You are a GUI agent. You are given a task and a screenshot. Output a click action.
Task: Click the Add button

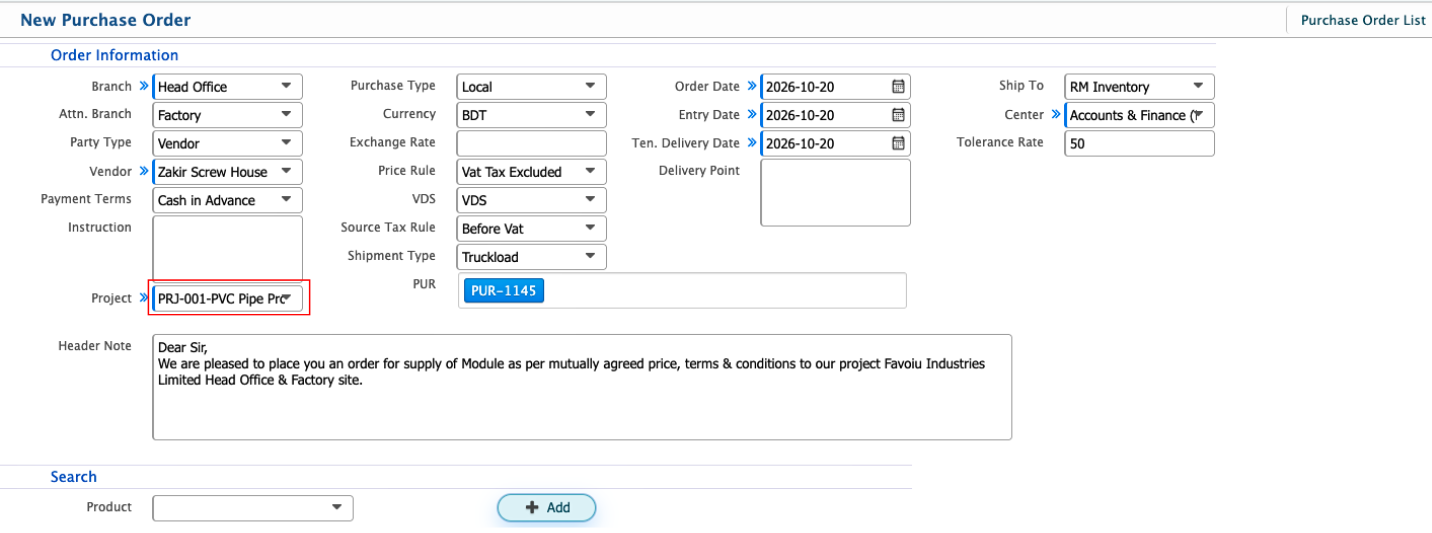(x=547, y=508)
